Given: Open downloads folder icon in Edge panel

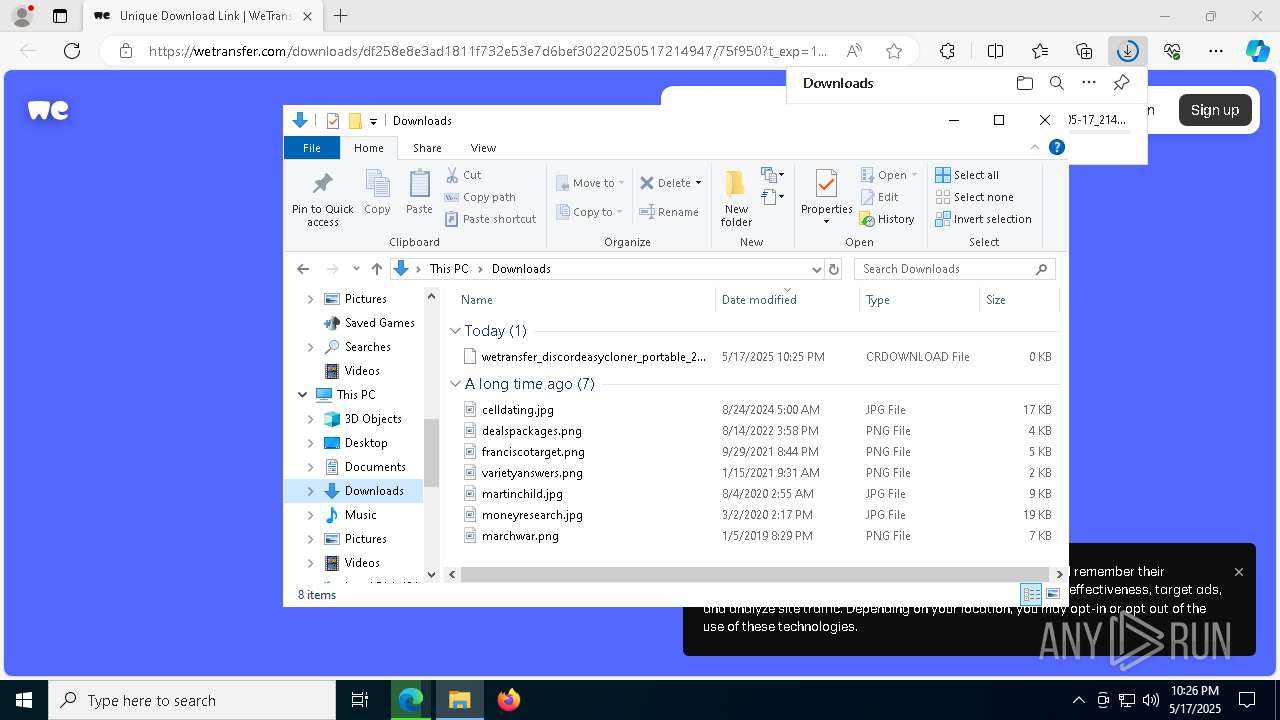Looking at the screenshot, I should pos(1024,83).
